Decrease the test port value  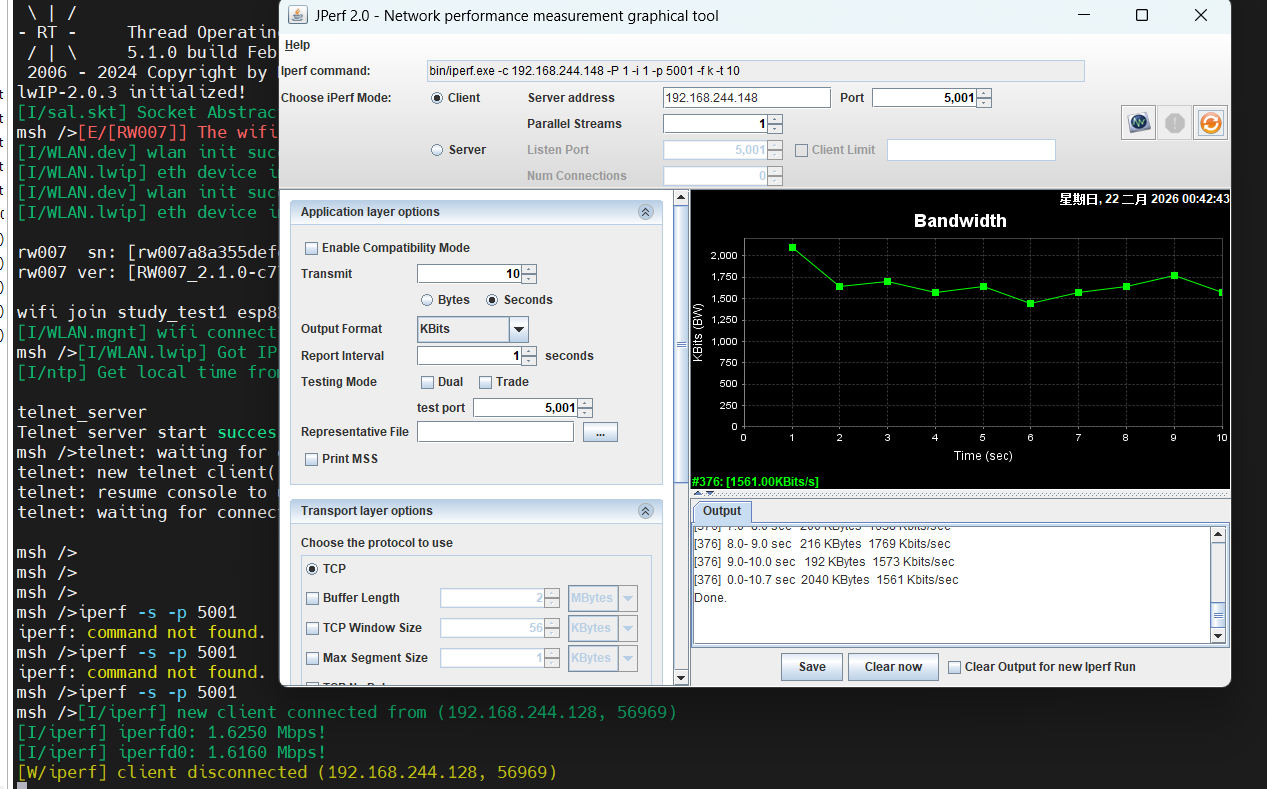pos(585,412)
